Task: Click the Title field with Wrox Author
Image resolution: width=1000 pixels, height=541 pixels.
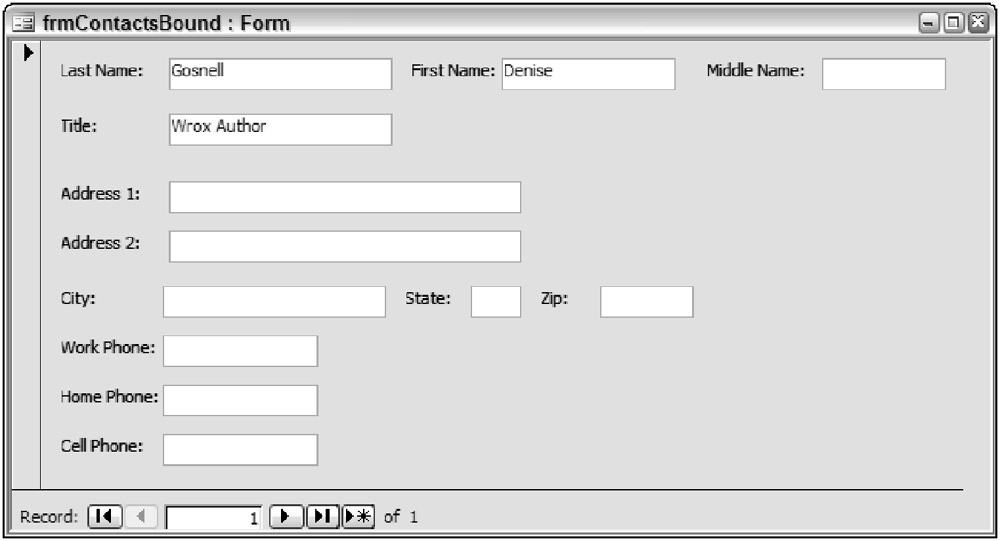Action: [280, 129]
